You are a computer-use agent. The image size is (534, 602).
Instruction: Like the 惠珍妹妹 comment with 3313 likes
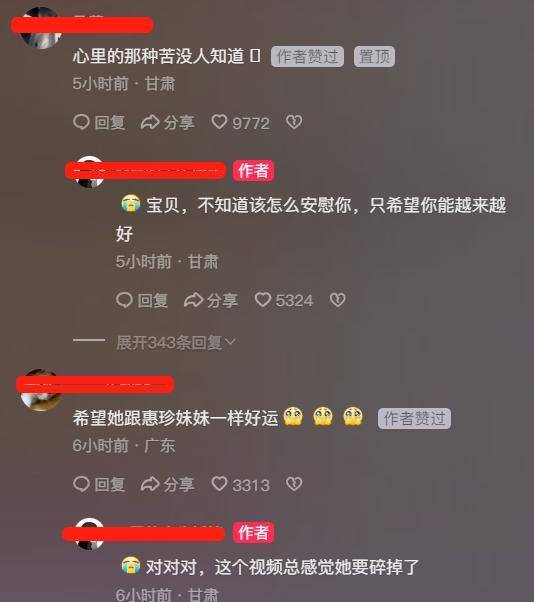[x=240, y=485]
